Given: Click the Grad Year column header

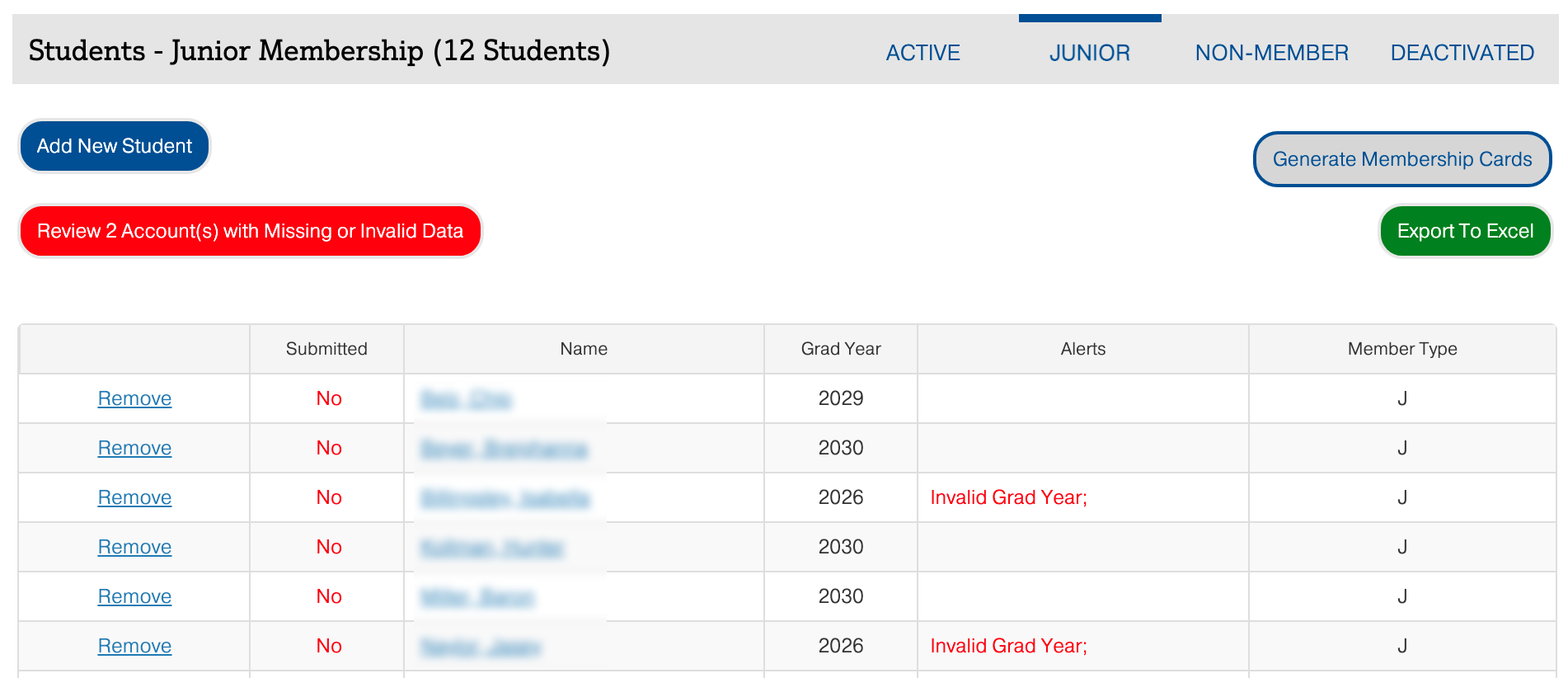Looking at the screenshot, I should click(x=840, y=349).
